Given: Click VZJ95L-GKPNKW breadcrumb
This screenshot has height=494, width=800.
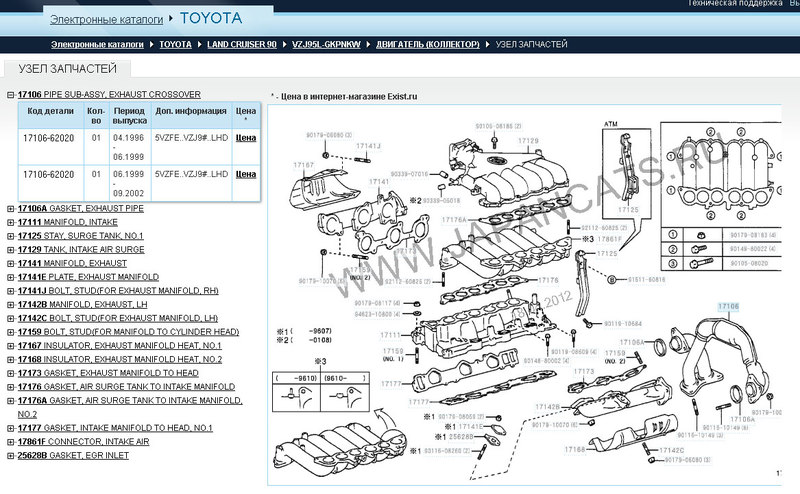Looking at the screenshot, I should tap(327, 44).
